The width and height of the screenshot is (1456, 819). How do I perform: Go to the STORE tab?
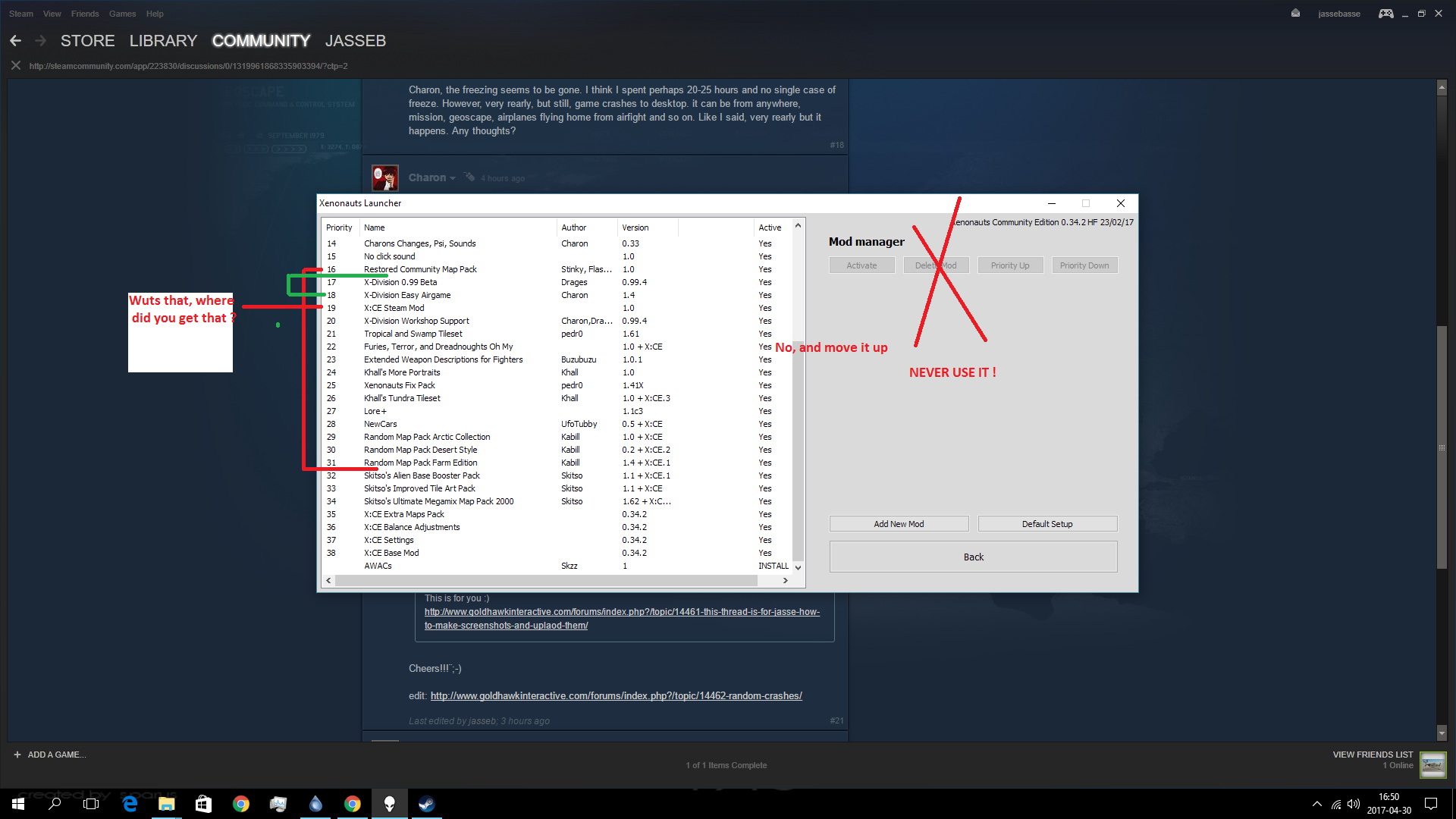pyautogui.click(x=88, y=41)
